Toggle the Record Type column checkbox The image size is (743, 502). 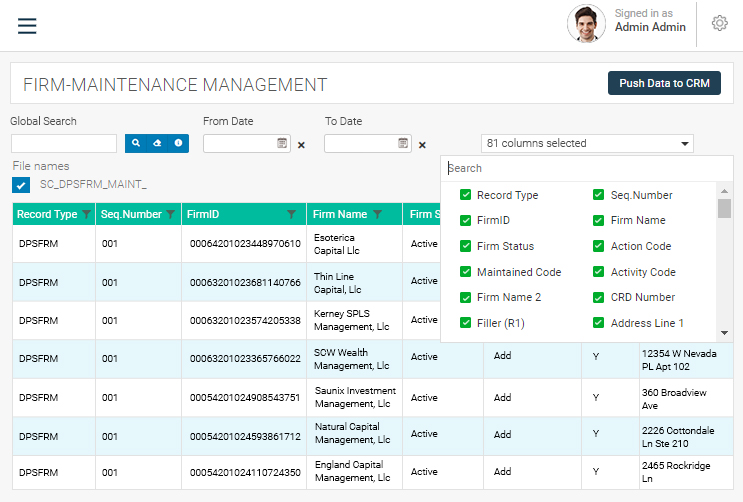[465, 195]
